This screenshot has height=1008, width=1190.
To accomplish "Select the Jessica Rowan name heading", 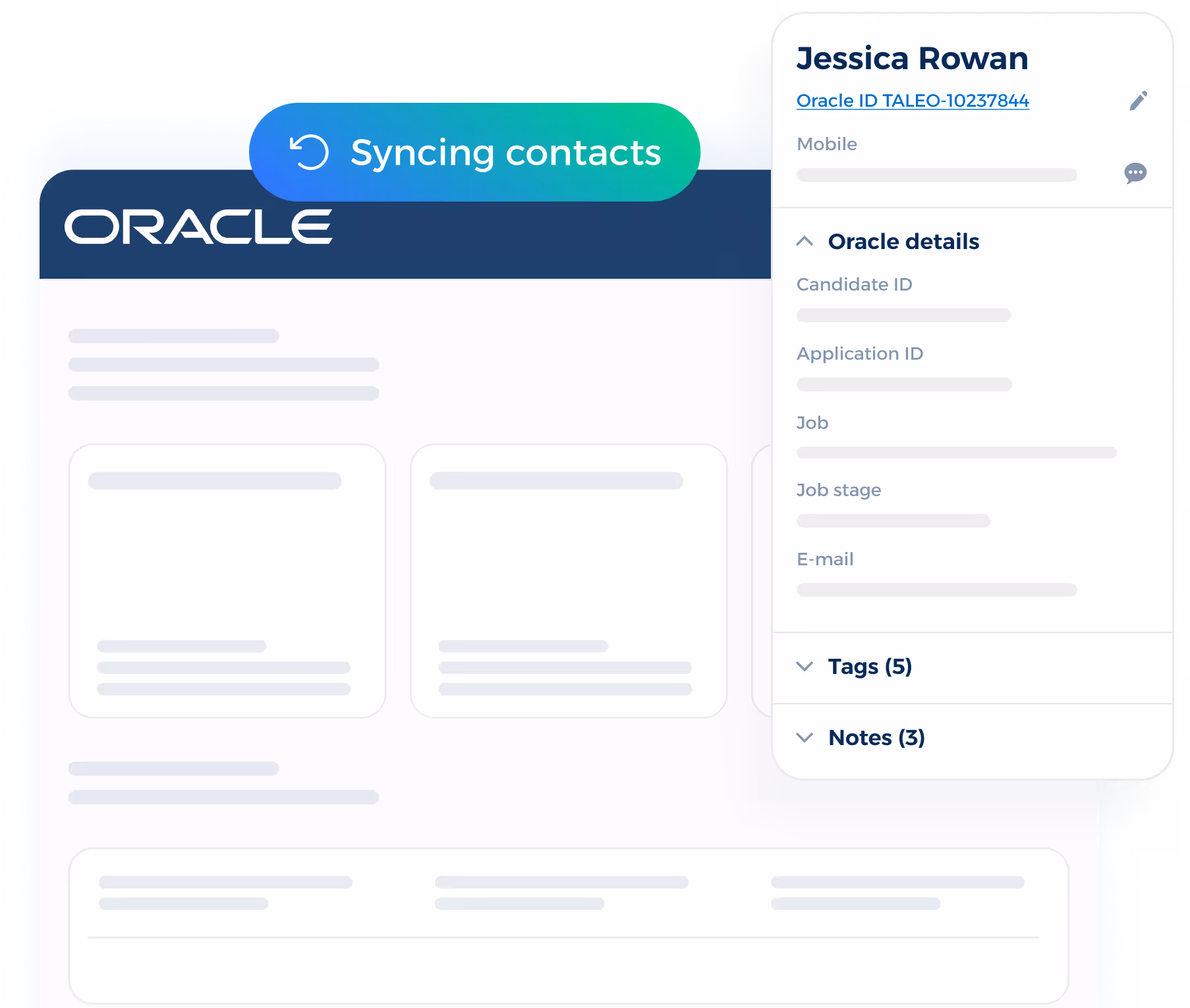I will (x=913, y=59).
